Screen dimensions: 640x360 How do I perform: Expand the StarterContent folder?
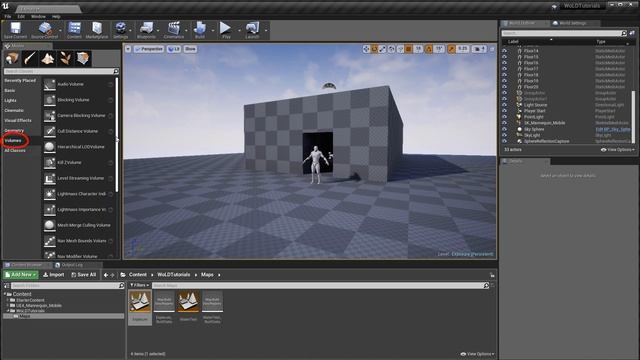point(7,300)
